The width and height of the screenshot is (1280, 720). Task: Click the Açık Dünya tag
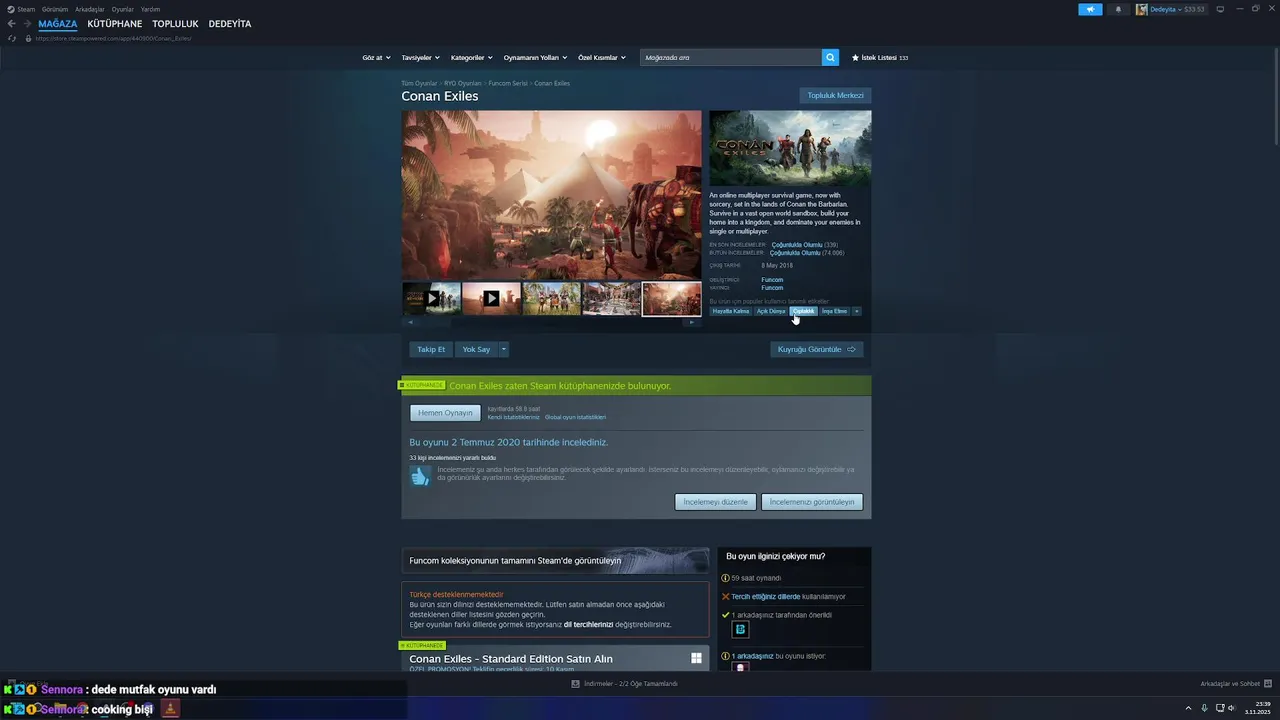pos(771,311)
